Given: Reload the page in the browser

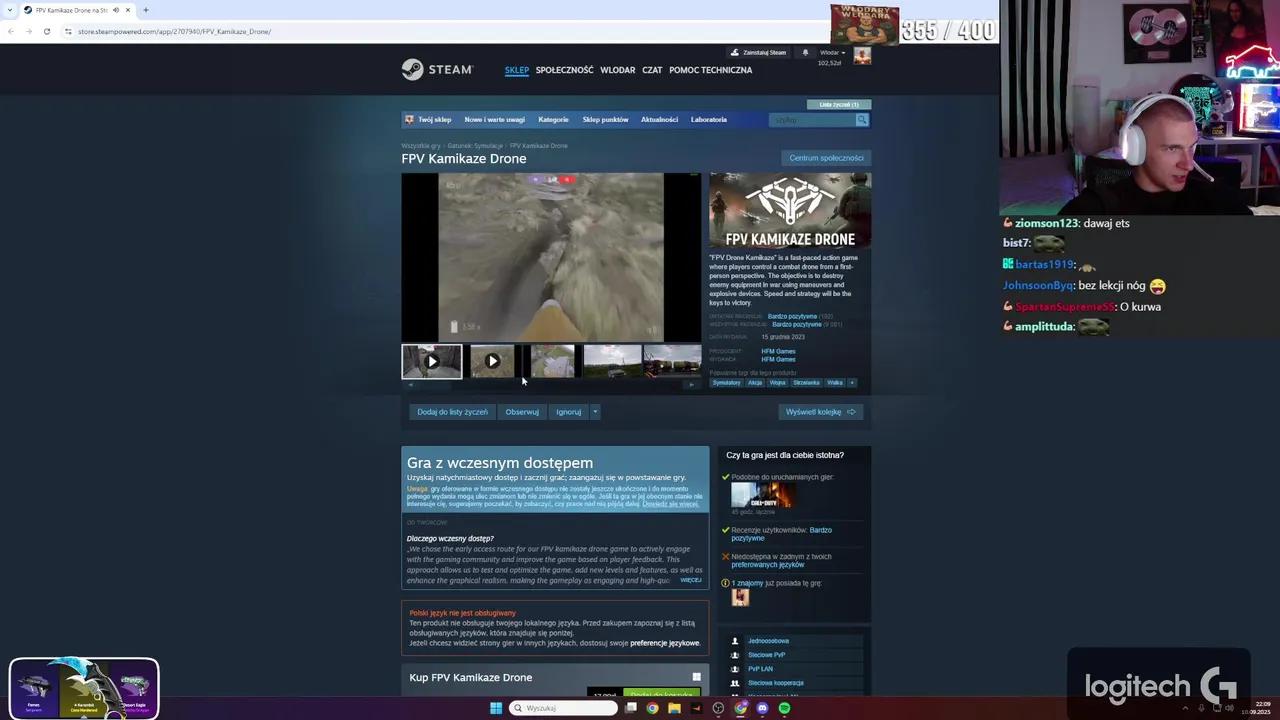Looking at the screenshot, I should [x=46, y=31].
